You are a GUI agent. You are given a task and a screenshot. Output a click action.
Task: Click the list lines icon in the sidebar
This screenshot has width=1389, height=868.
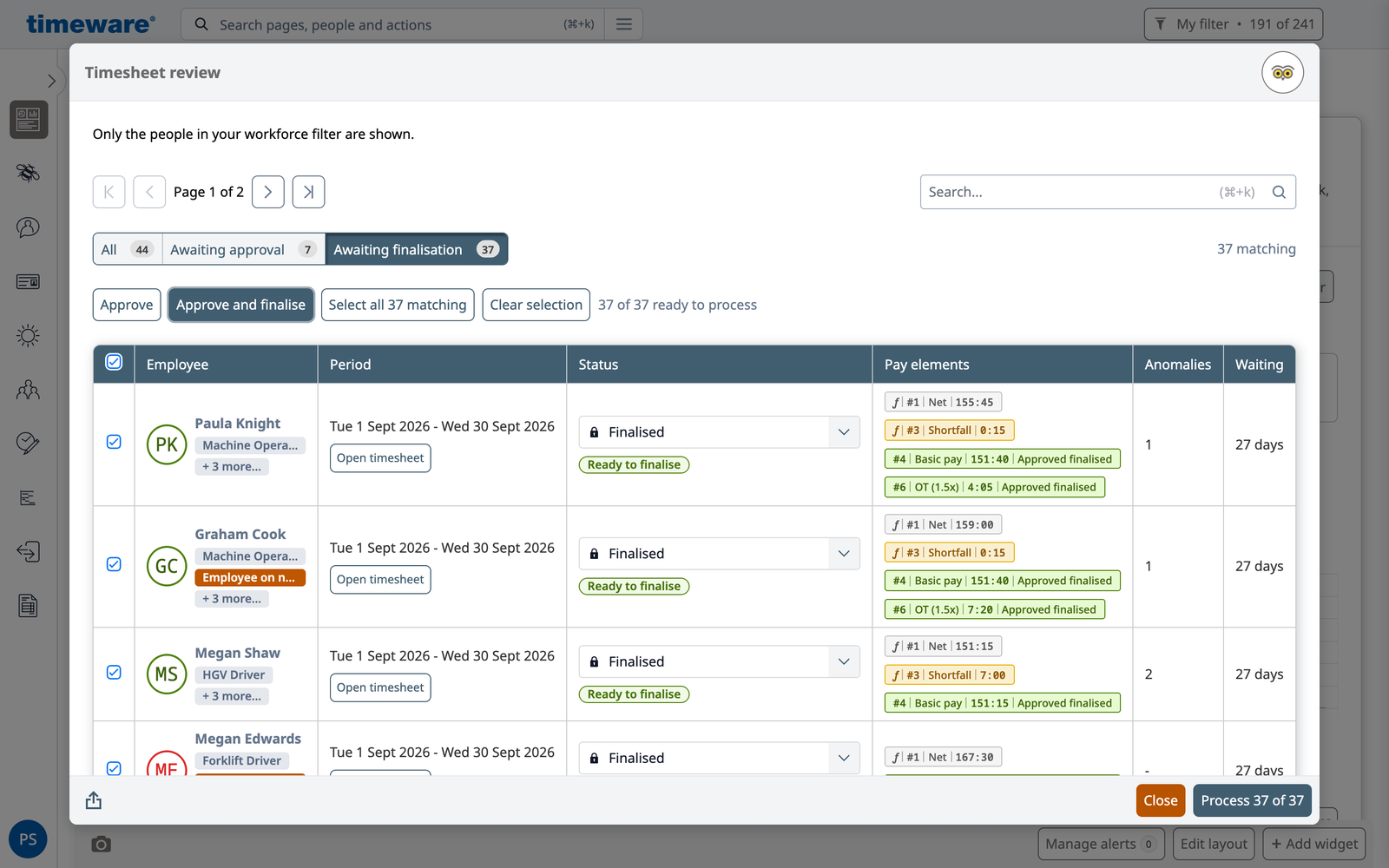[x=28, y=497]
